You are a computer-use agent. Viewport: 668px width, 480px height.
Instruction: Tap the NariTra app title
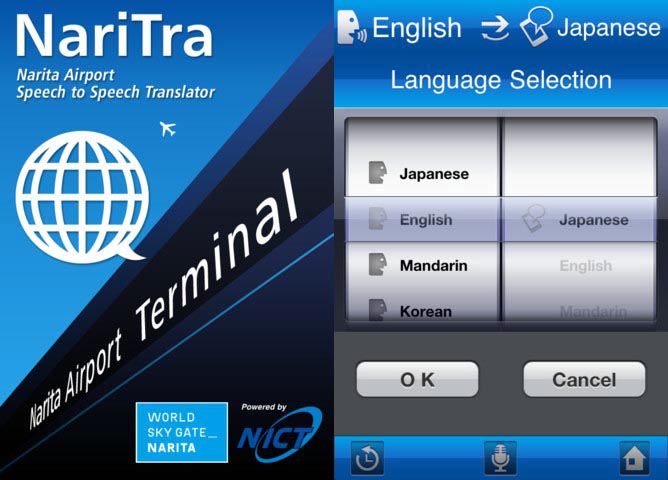[114, 35]
